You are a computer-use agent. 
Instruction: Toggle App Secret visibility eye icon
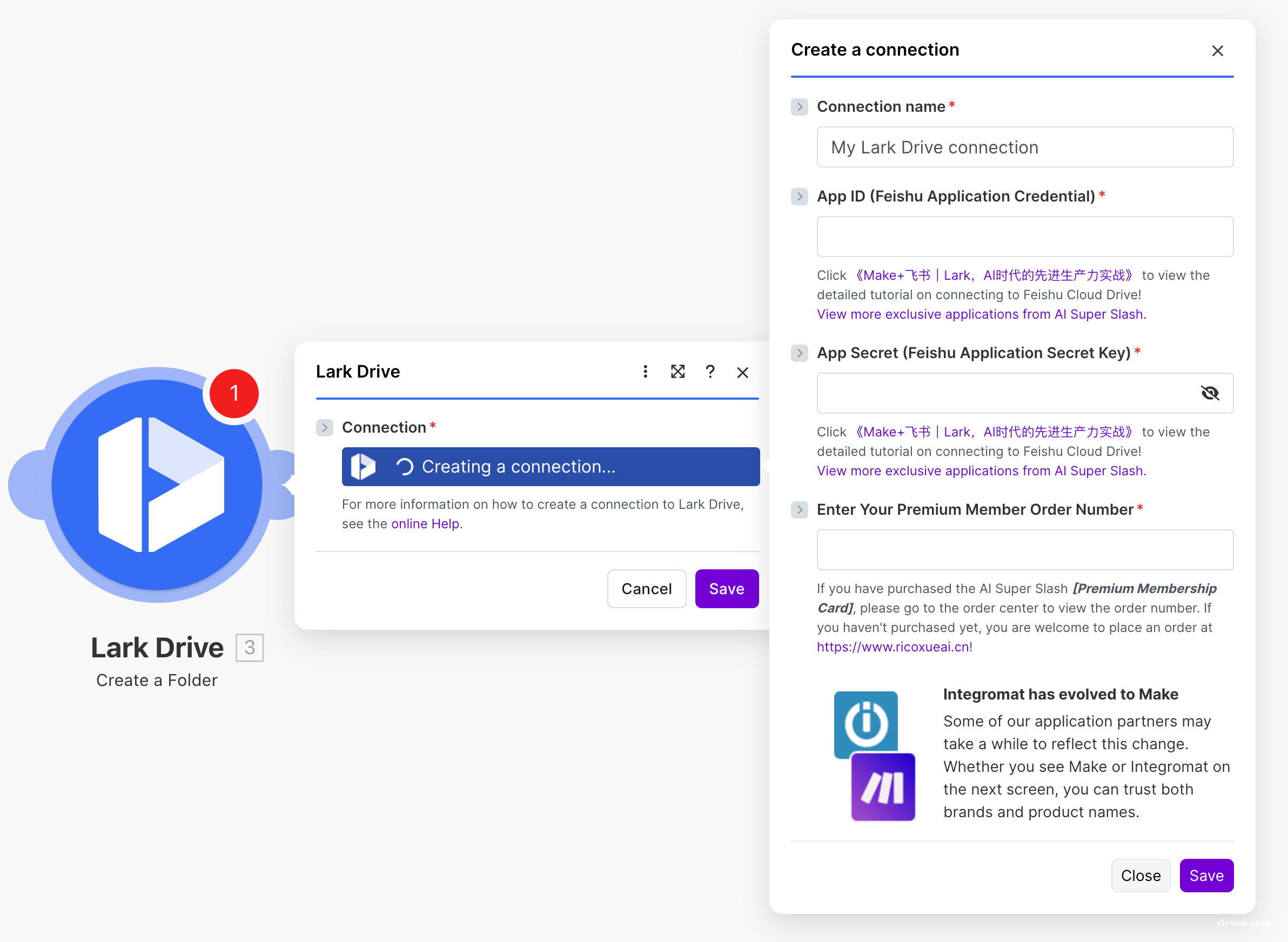pyautogui.click(x=1209, y=393)
